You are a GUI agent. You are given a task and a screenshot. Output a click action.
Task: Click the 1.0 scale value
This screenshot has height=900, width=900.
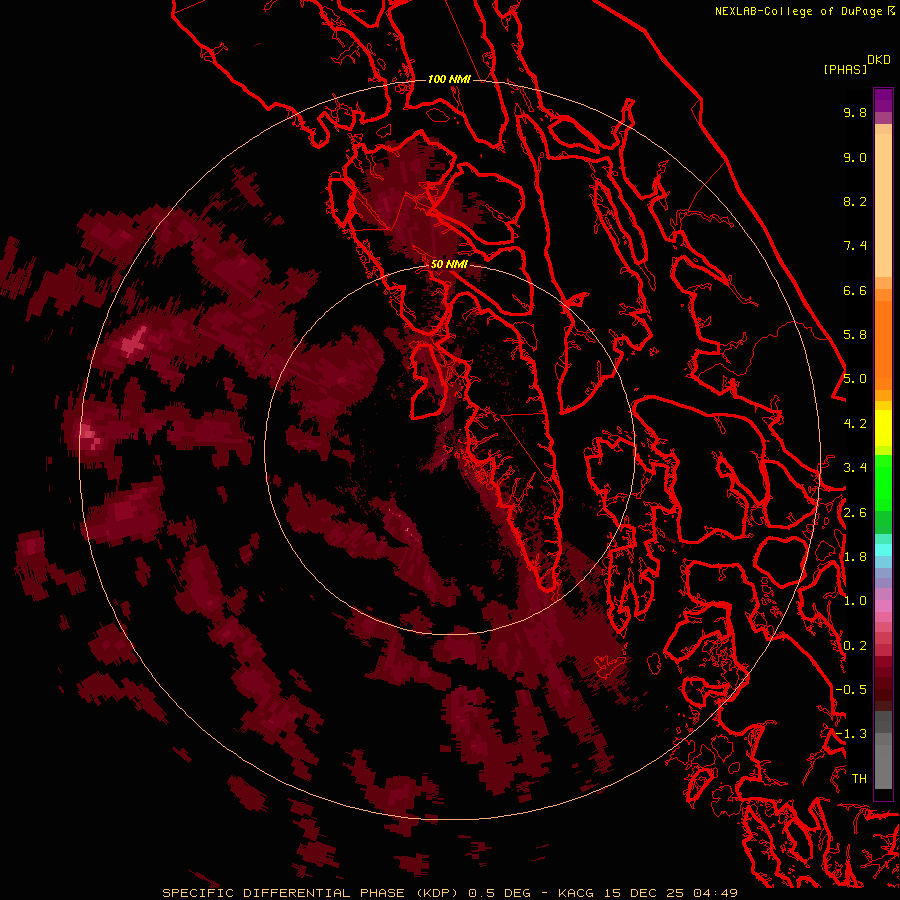(x=855, y=601)
